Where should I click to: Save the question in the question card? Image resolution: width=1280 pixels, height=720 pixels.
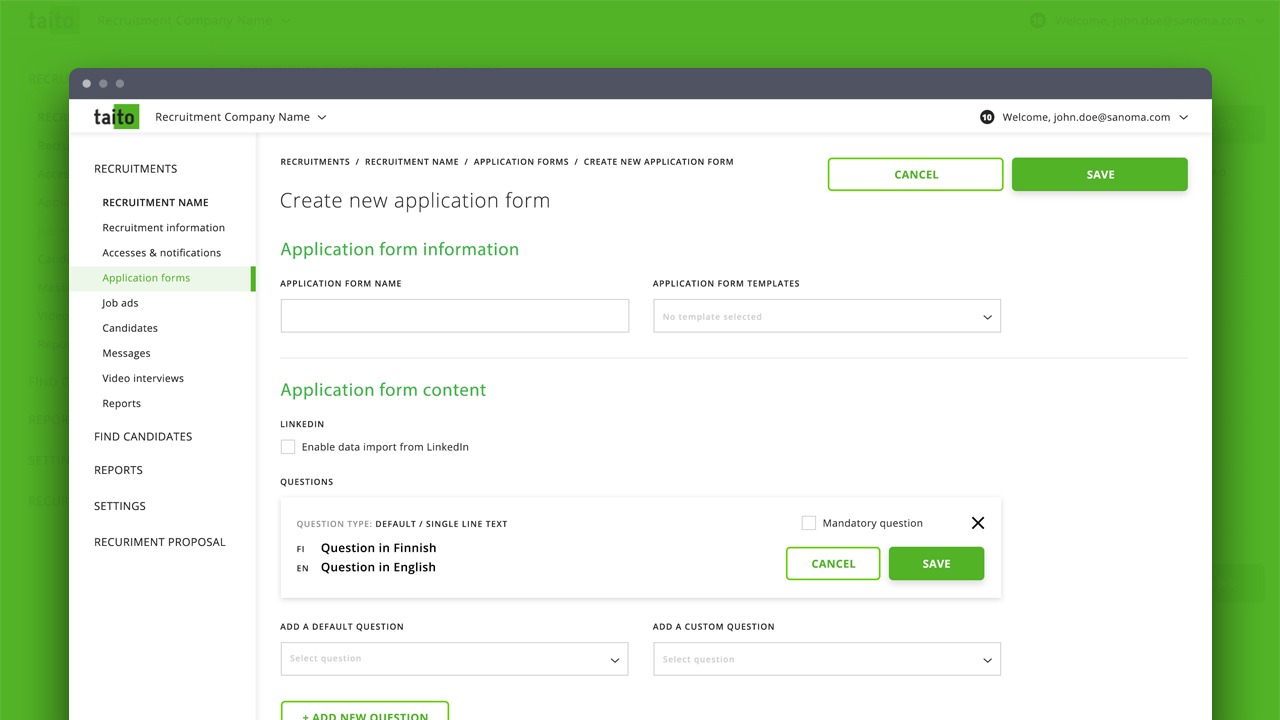click(936, 563)
